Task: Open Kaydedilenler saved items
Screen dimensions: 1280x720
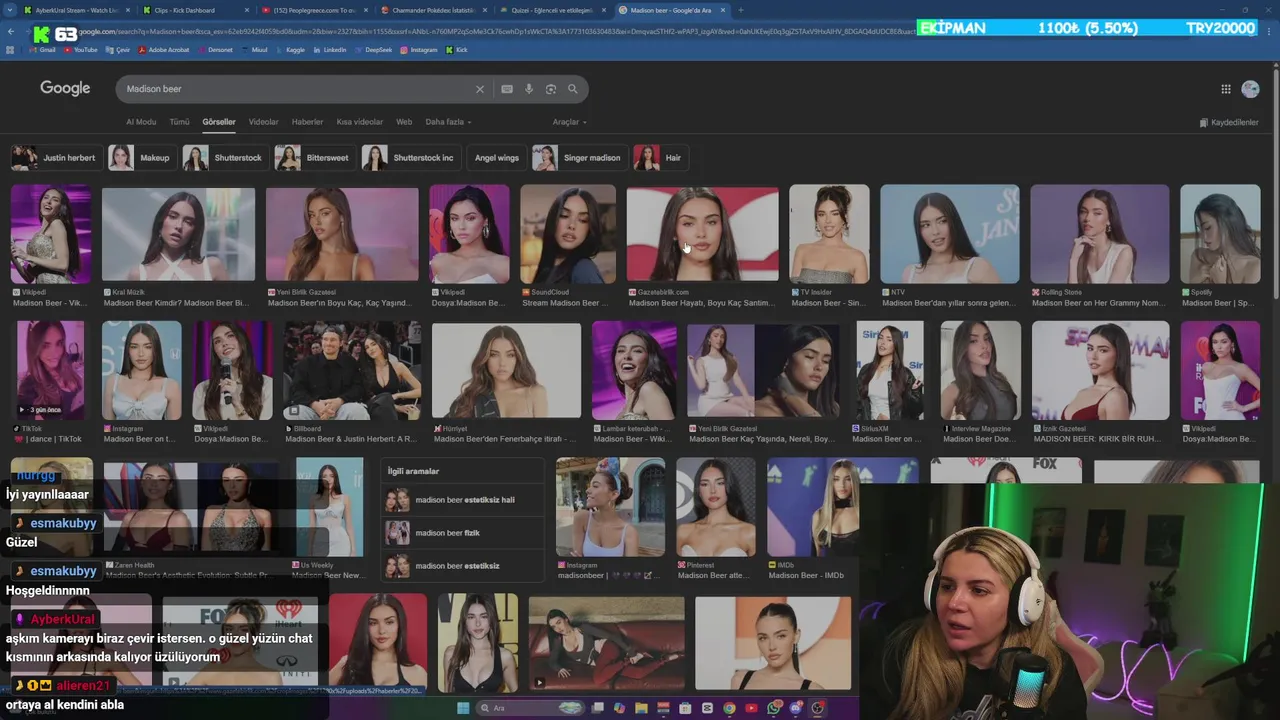Action: [x=1229, y=122]
